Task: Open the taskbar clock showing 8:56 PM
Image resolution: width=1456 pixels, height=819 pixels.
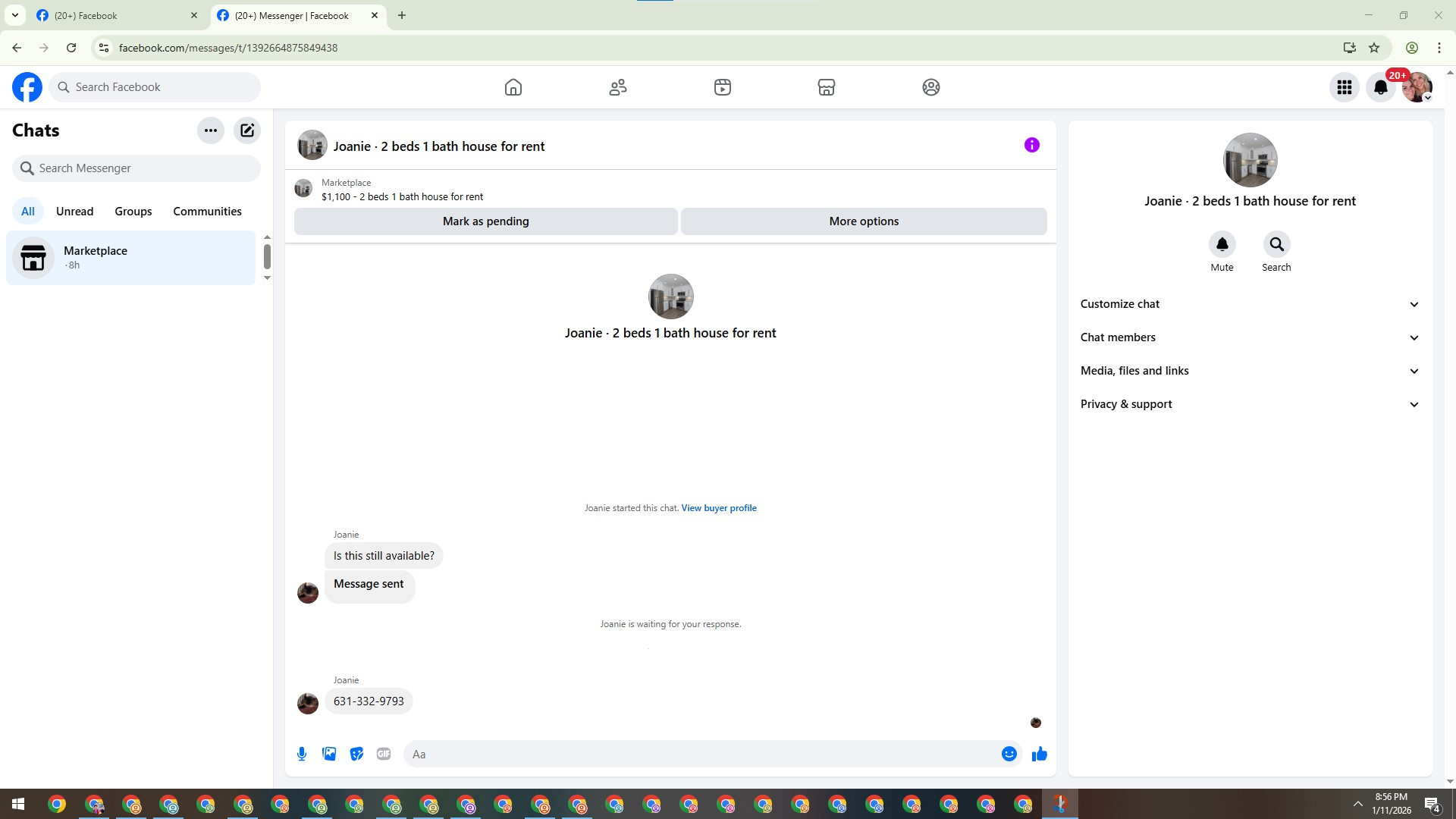Action: coord(1392,804)
